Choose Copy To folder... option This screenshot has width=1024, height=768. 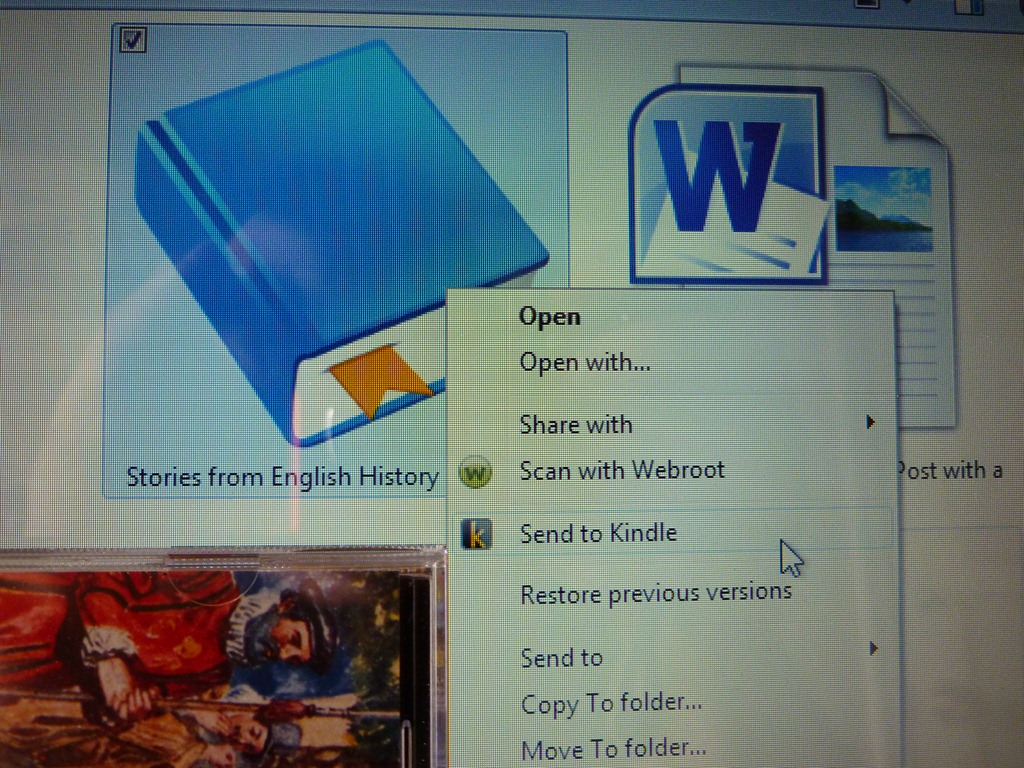[611, 704]
